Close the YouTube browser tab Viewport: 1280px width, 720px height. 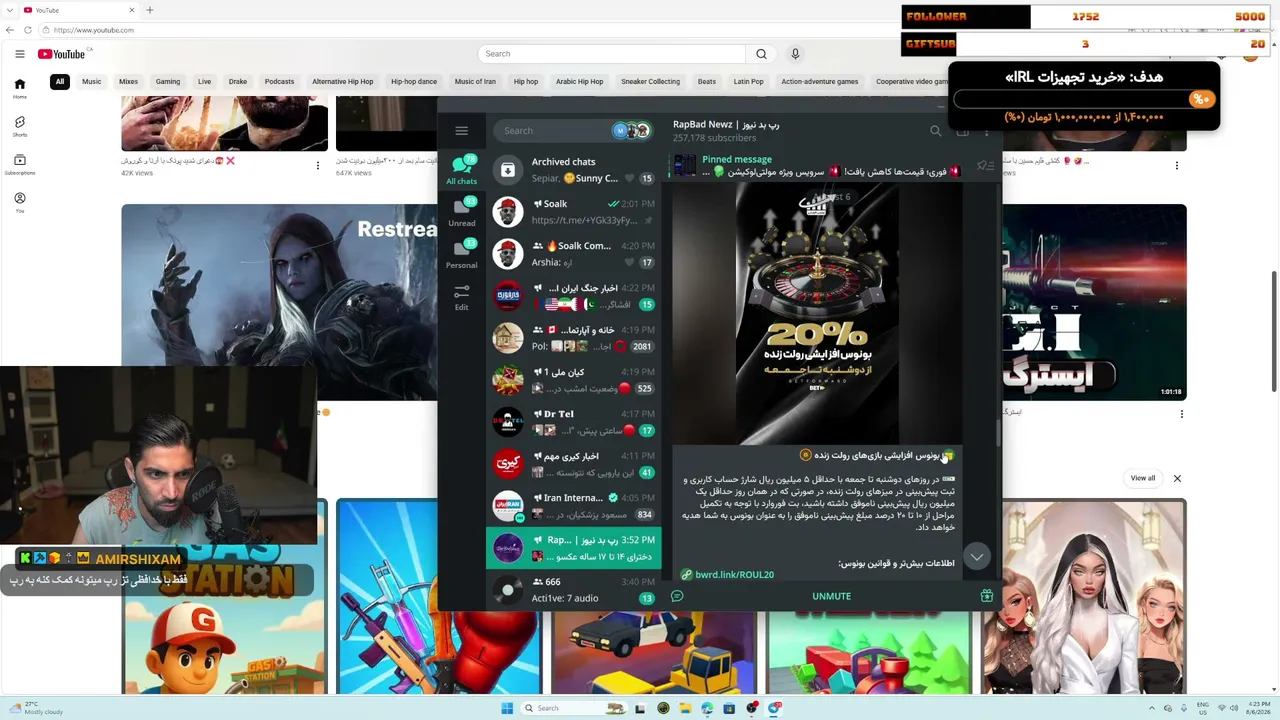(x=132, y=10)
